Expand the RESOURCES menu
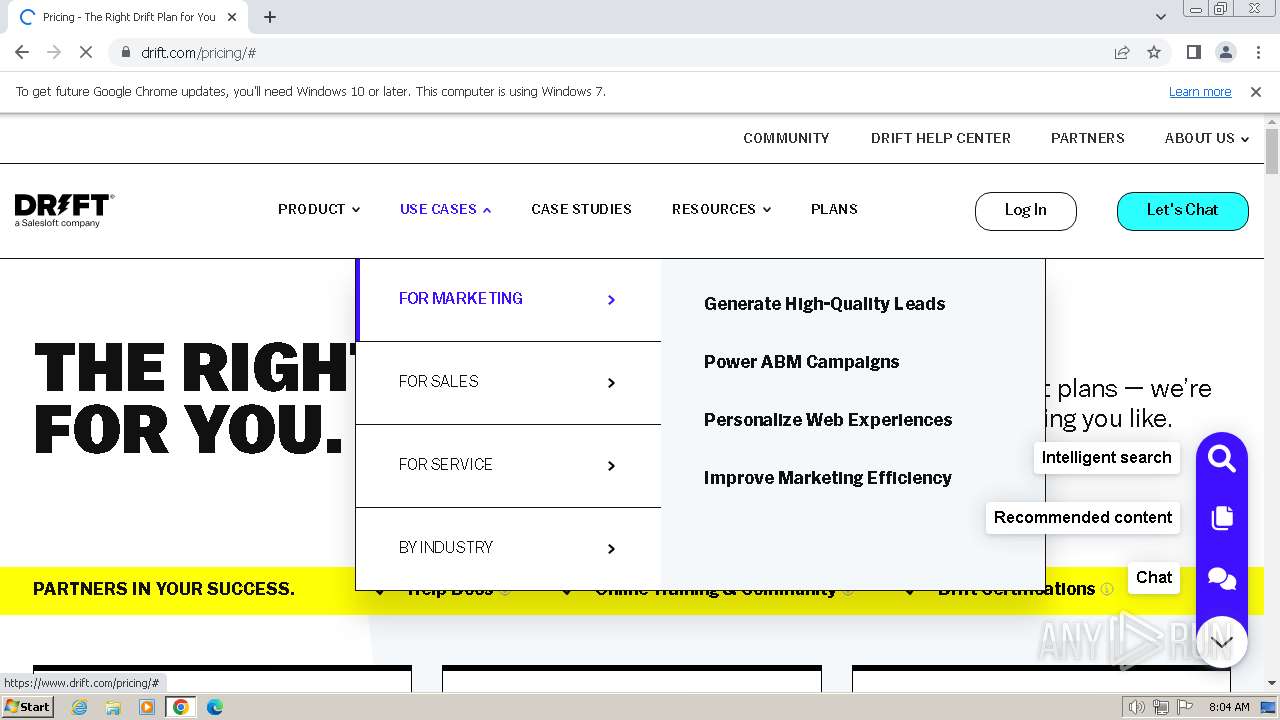The image size is (1280, 720). tap(721, 209)
